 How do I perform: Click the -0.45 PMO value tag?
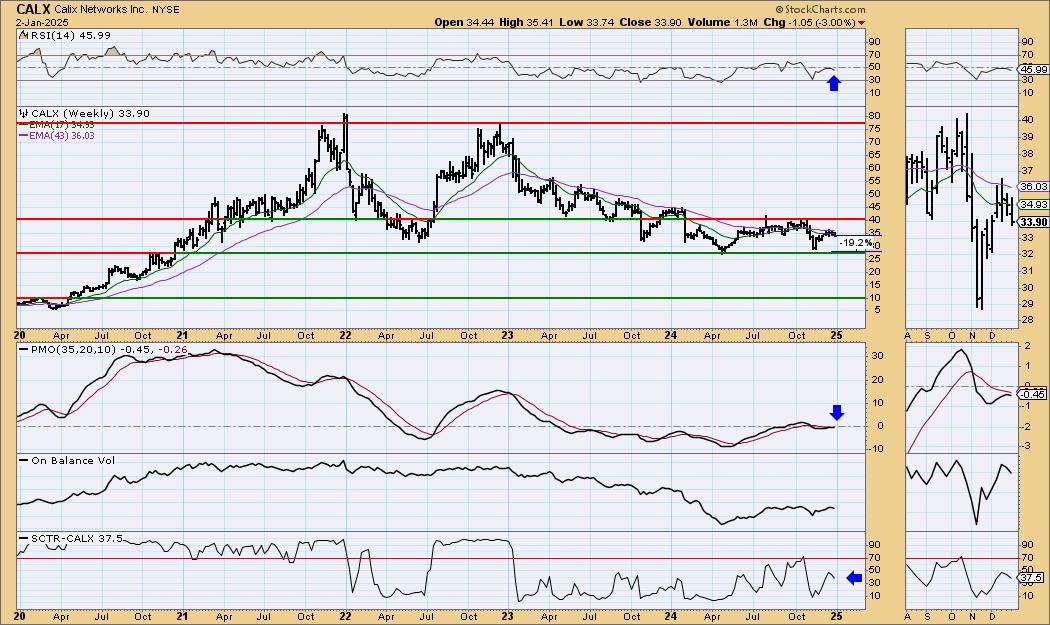click(x=1033, y=395)
